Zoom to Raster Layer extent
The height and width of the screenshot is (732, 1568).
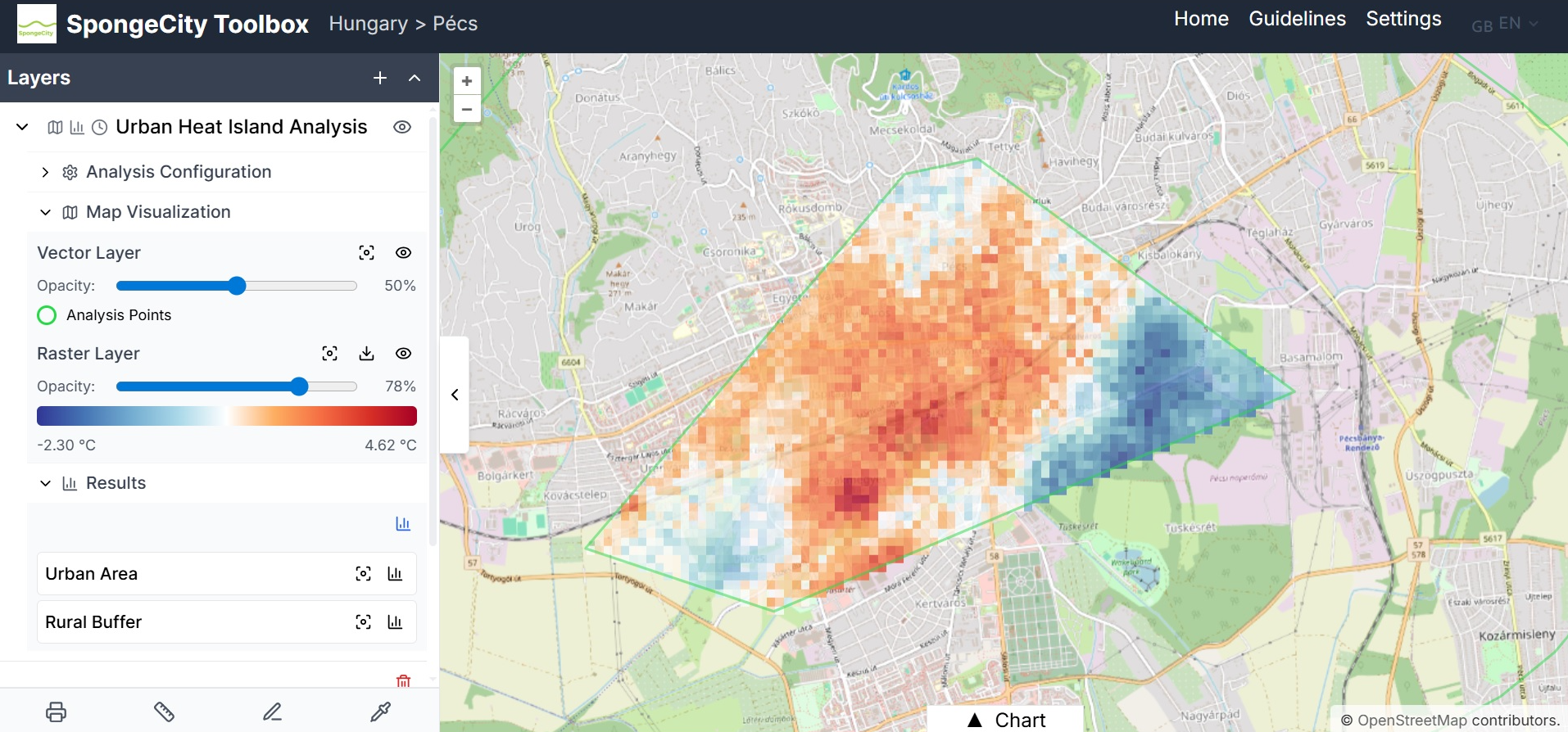coord(329,354)
